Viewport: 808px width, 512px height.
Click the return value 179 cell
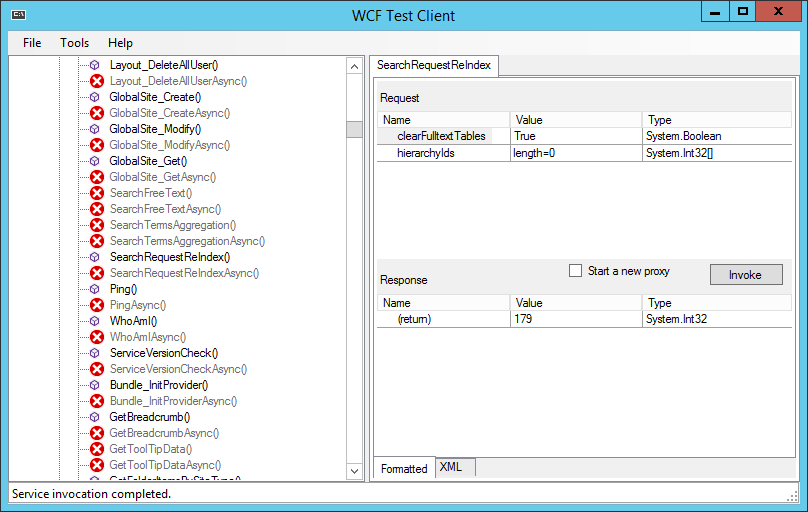[576, 319]
